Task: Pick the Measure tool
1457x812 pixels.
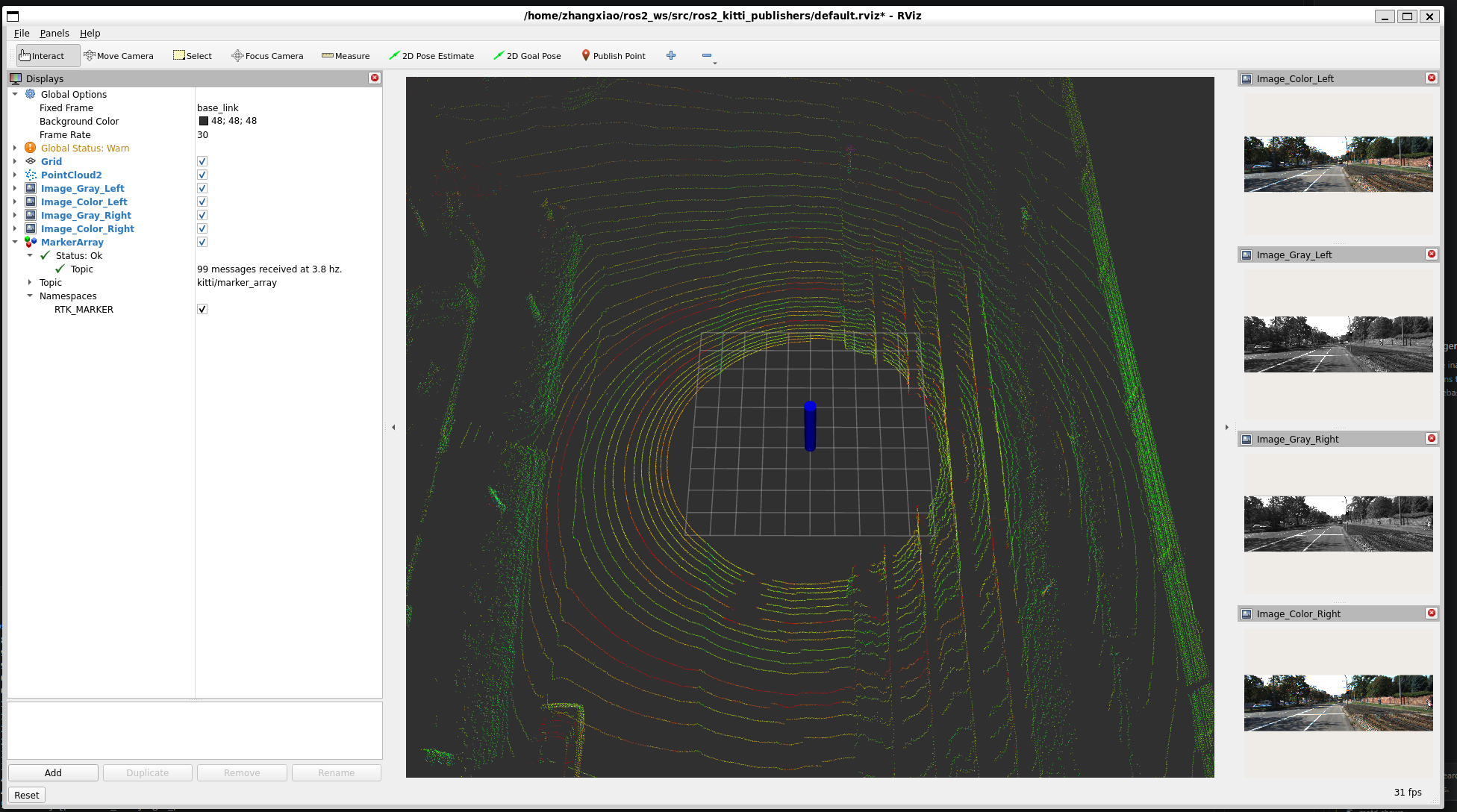Action: click(346, 56)
